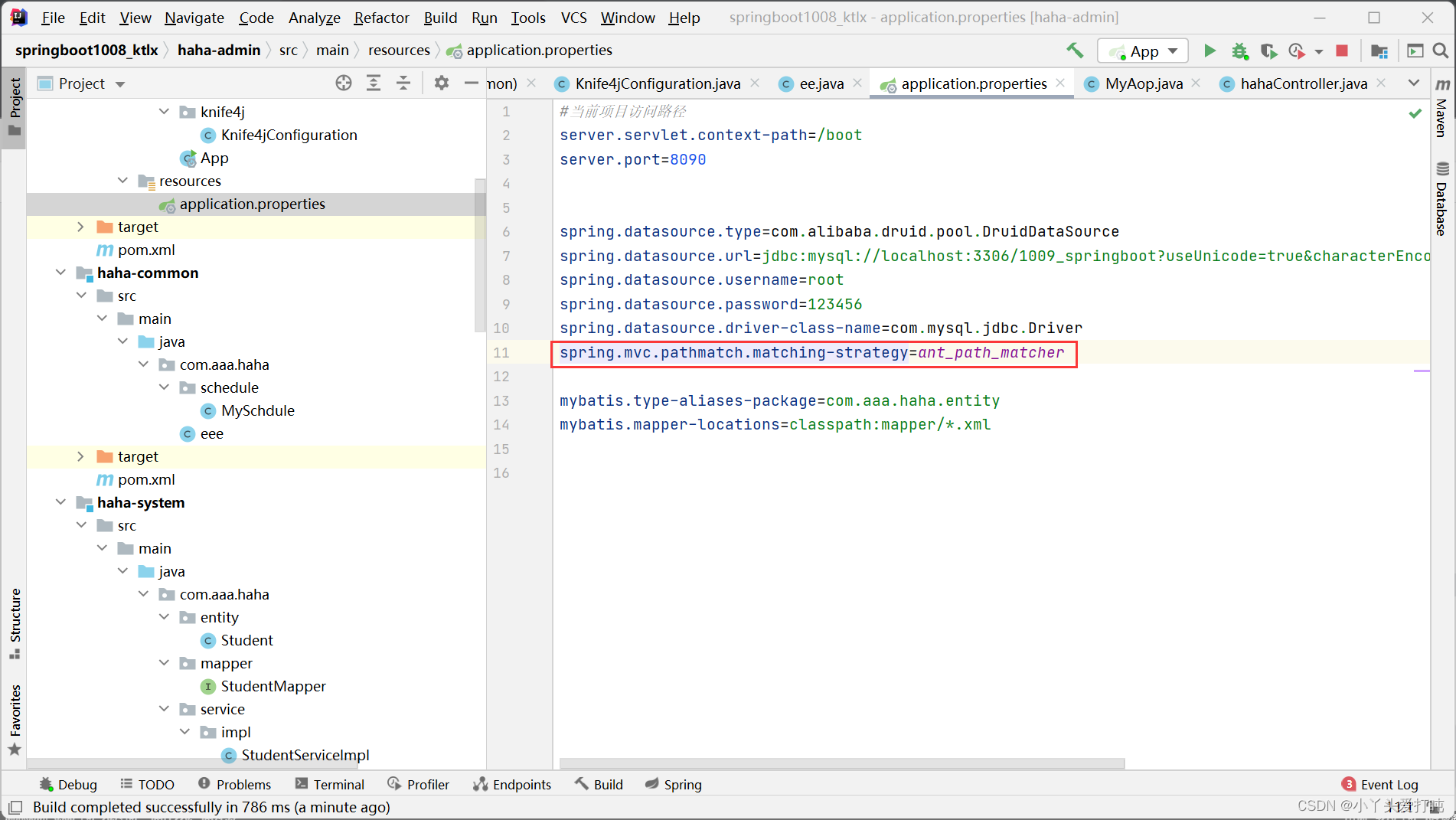
Task: Collapse the impl package
Action: pos(184,732)
